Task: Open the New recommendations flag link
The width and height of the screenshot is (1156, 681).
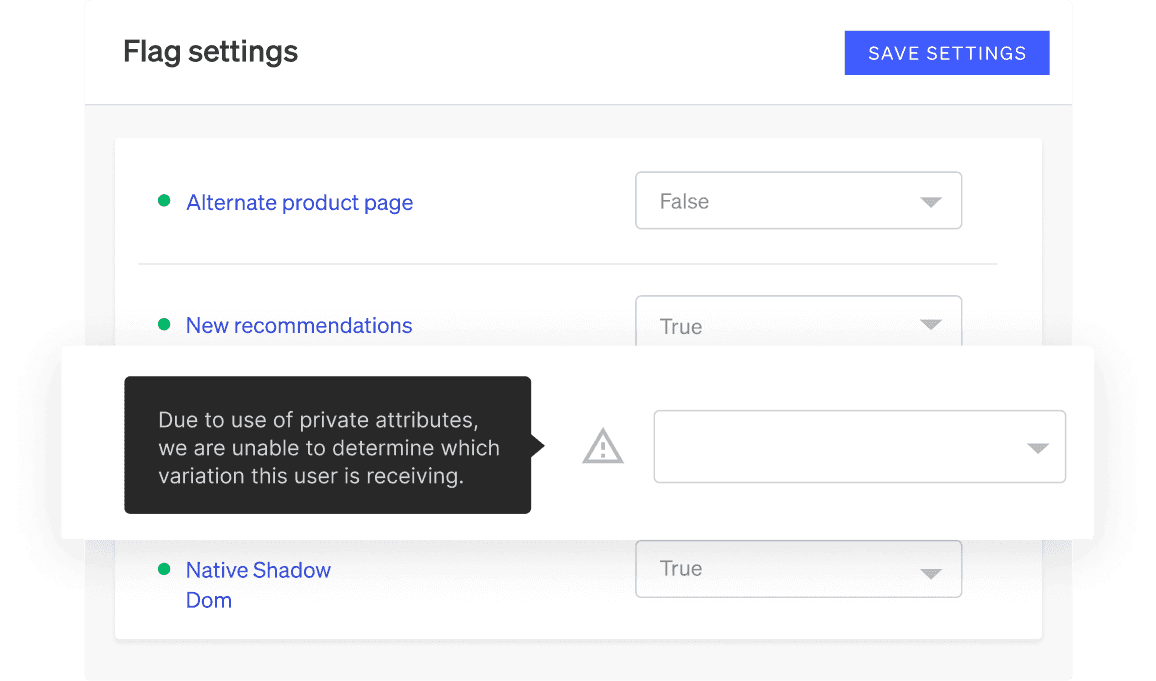Action: (298, 326)
